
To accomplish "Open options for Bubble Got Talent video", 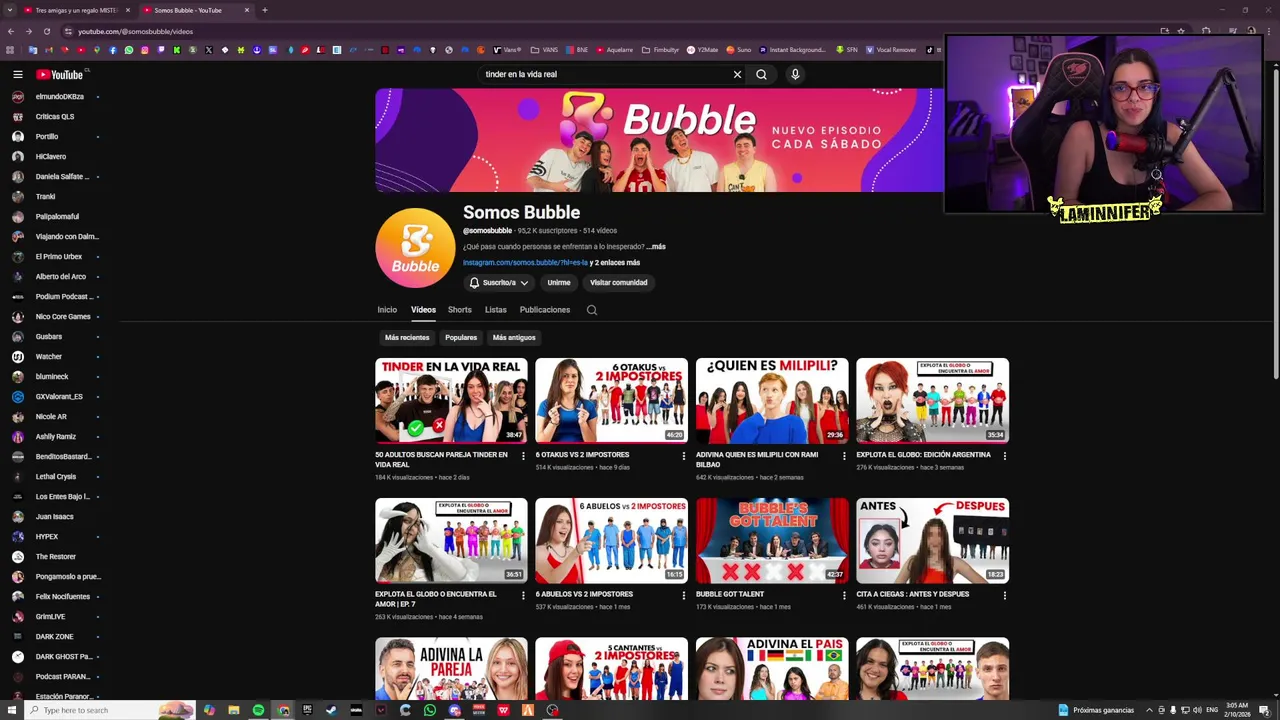I will 844,595.
